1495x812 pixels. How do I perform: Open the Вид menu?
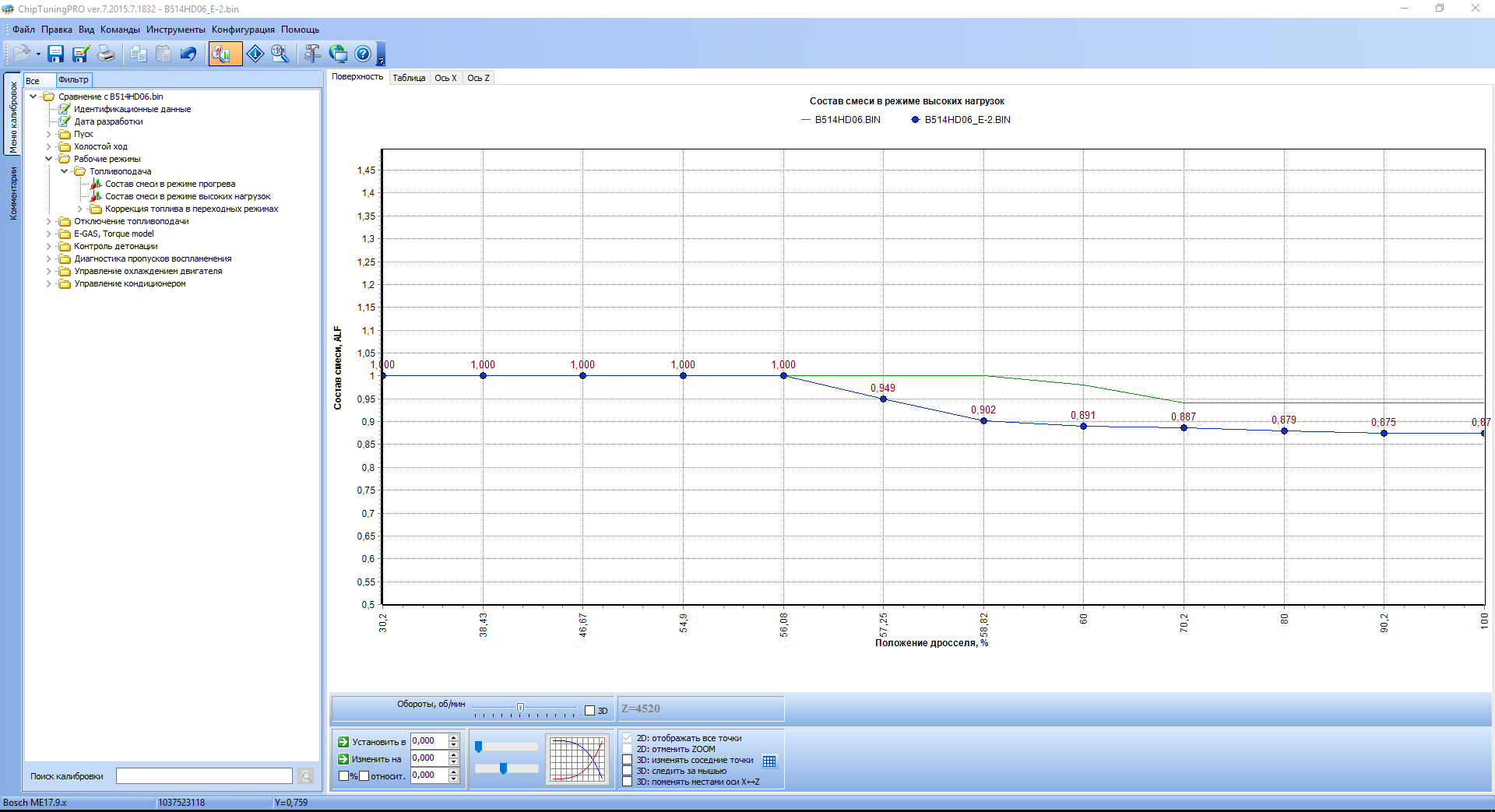point(86,30)
